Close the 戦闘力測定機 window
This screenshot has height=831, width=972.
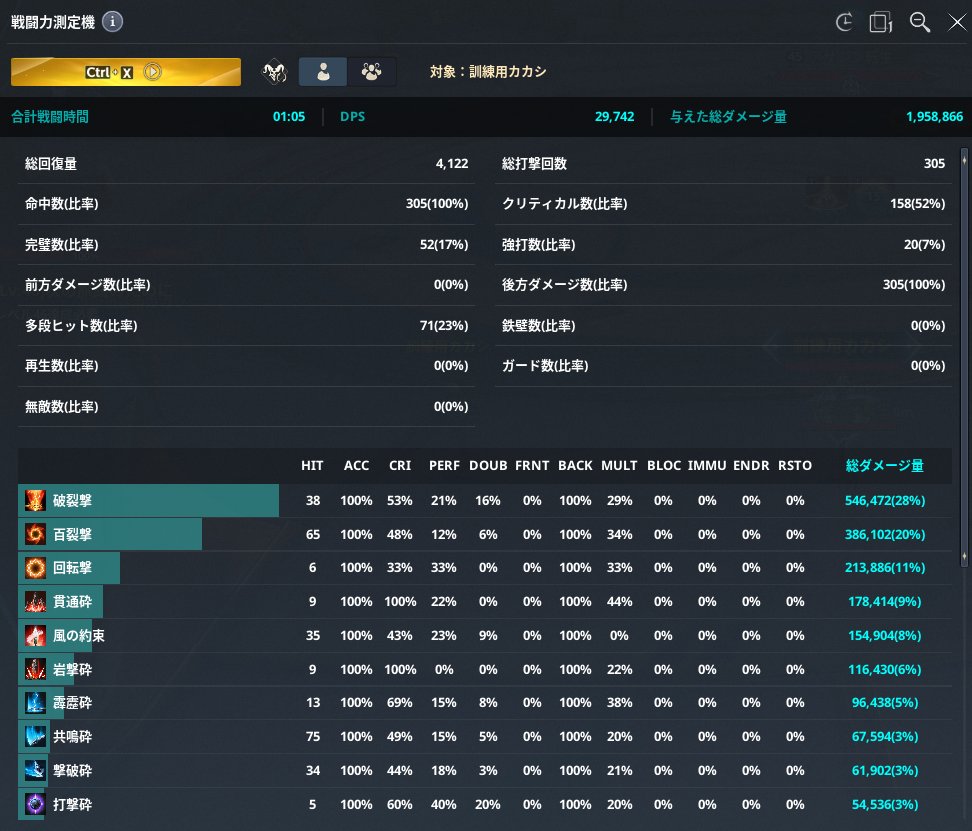coord(957,22)
